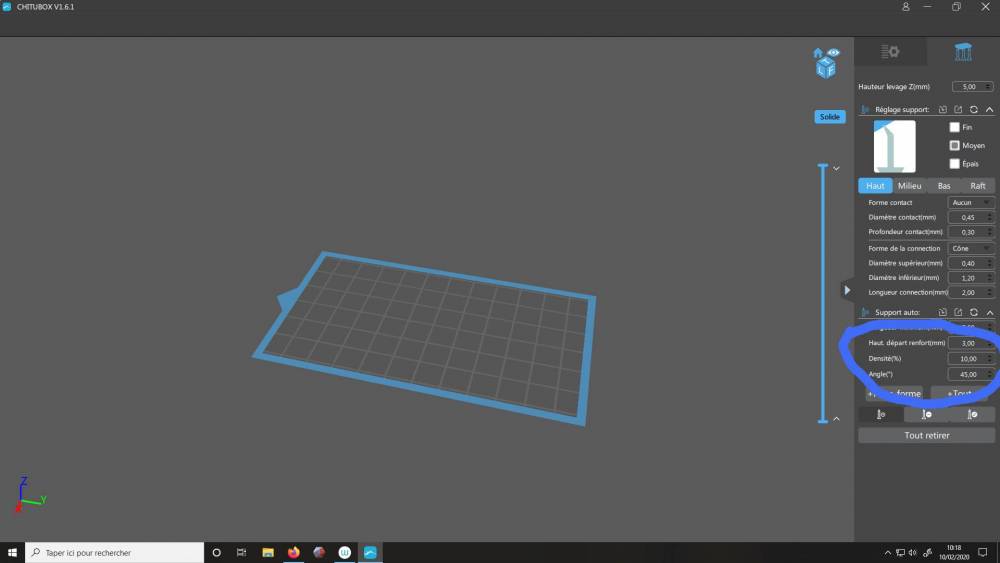
Task: Collapse the Réglage support section
Action: pos(990,110)
